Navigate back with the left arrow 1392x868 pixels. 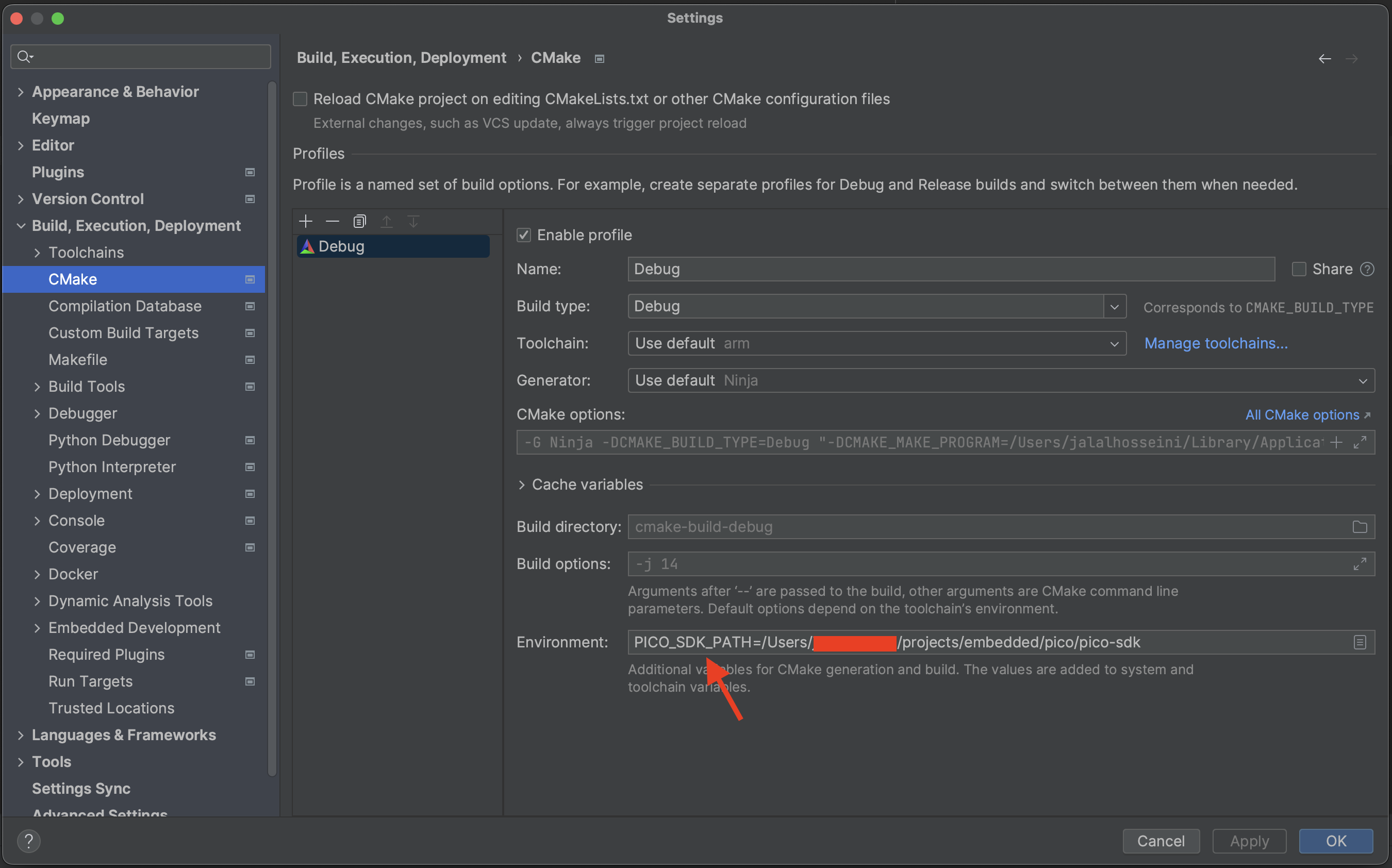pos(1324,59)
